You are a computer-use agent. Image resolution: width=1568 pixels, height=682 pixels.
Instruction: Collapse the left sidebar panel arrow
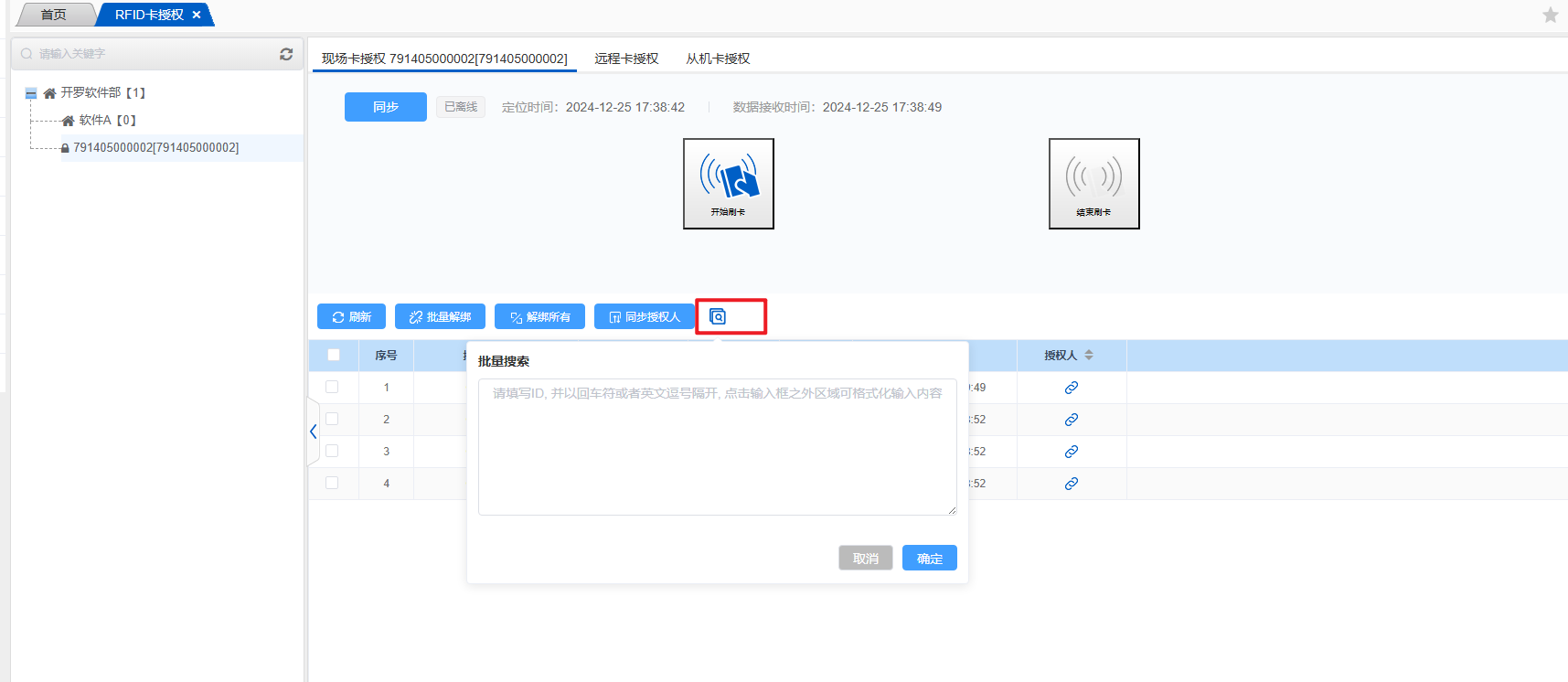tap(313, 432)
